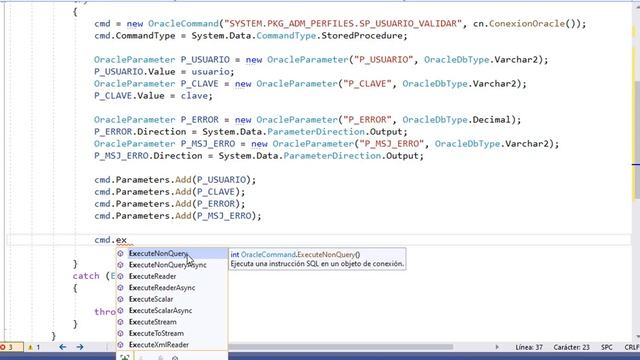Navigate forward with the right arrow

pyautogui.click(x=80, y=347)
